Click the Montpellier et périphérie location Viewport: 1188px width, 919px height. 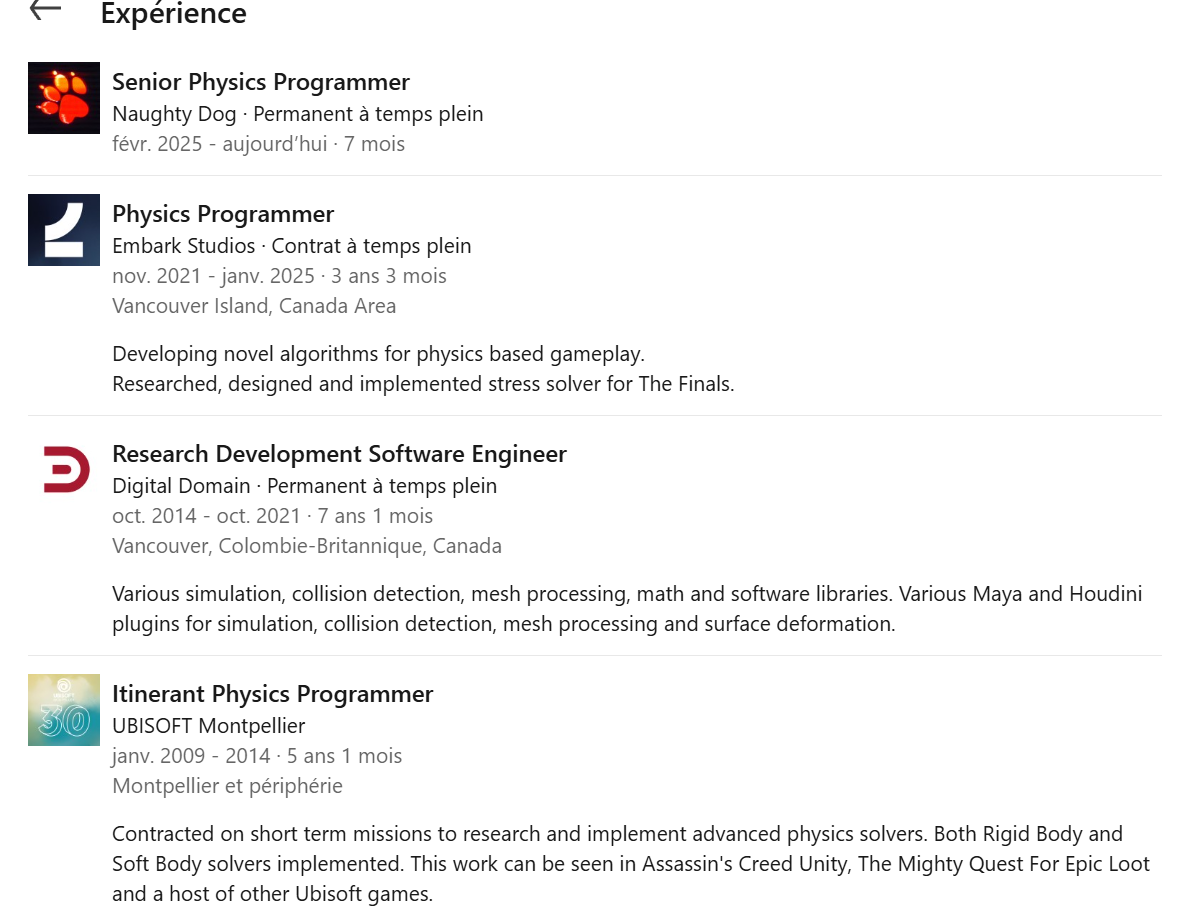tap(227, 786)
